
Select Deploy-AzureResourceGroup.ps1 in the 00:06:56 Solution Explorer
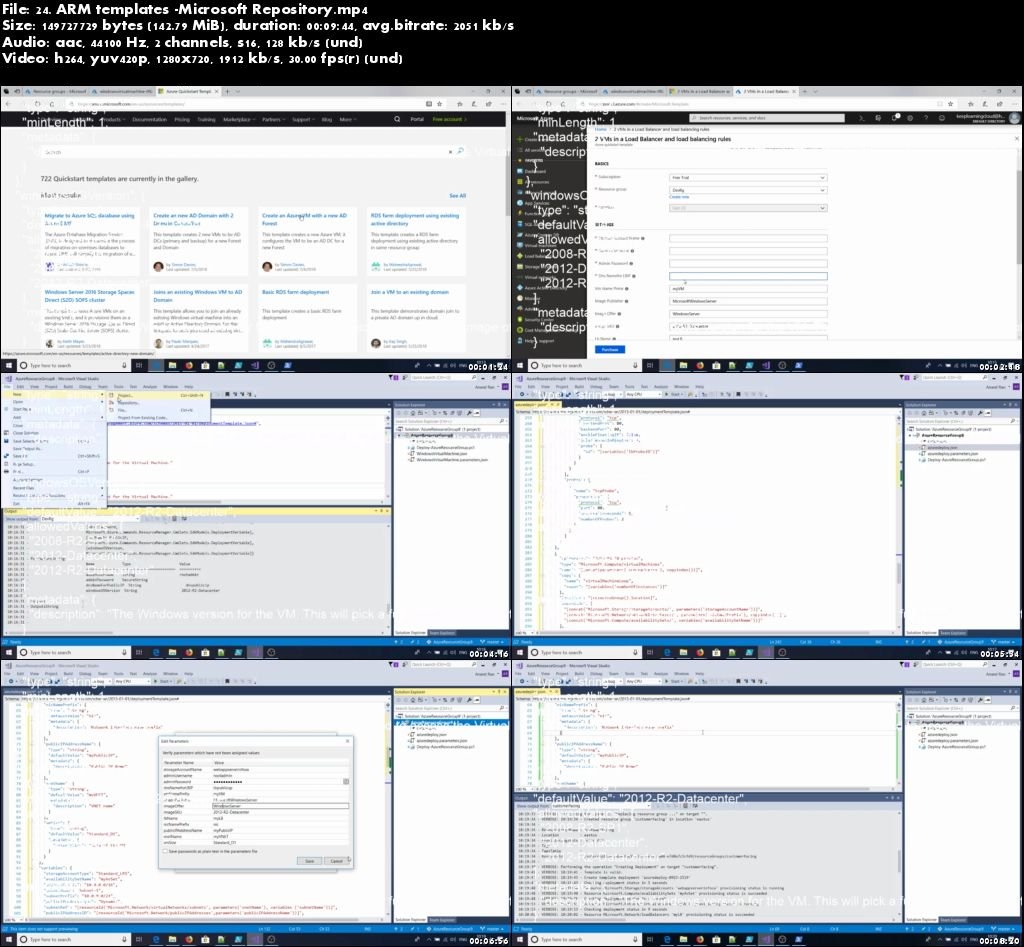(x=443, y=746)
